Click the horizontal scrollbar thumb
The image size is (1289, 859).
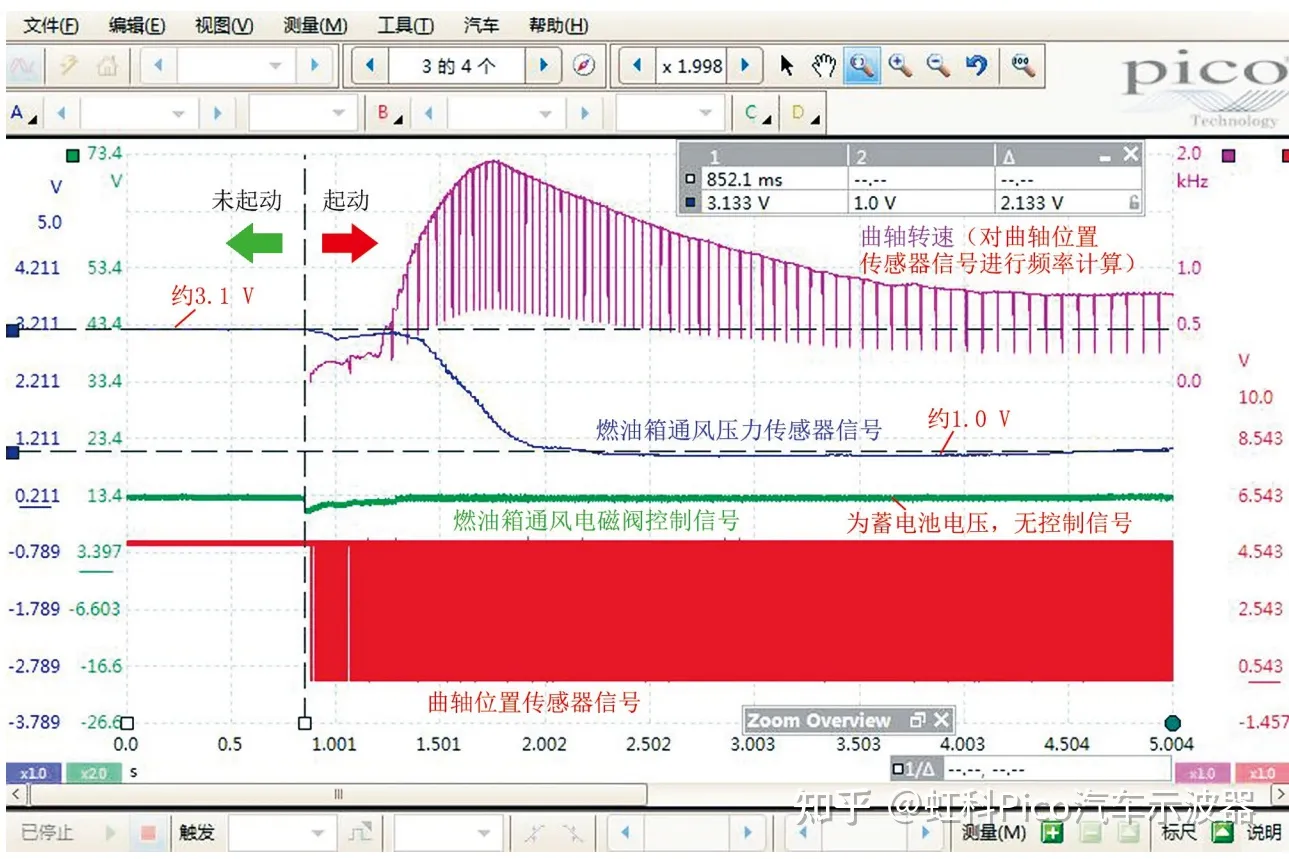click(x=338, y=794)
